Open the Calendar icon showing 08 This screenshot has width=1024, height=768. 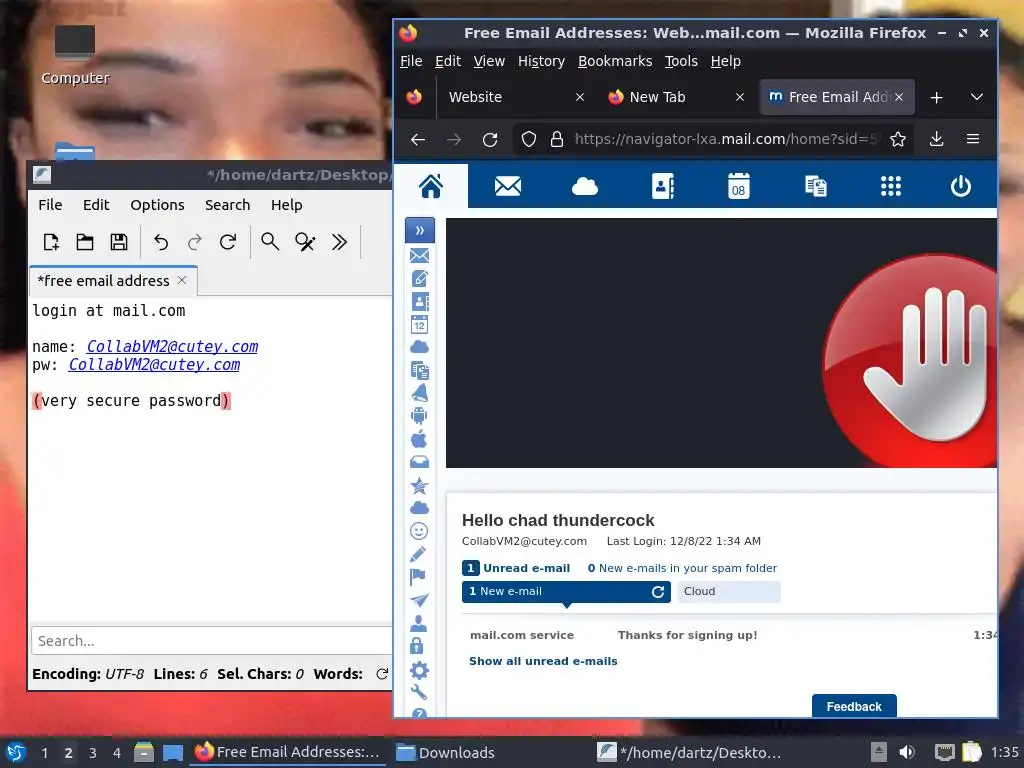(739, 186)
